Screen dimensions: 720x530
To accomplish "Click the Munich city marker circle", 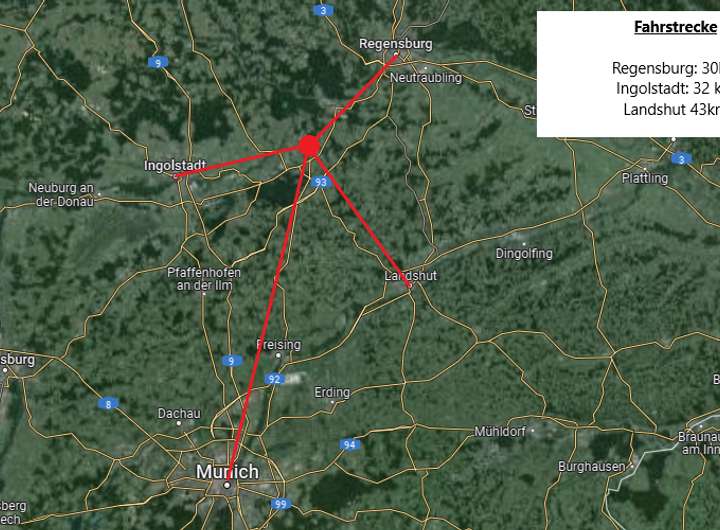I will [227, 485].
